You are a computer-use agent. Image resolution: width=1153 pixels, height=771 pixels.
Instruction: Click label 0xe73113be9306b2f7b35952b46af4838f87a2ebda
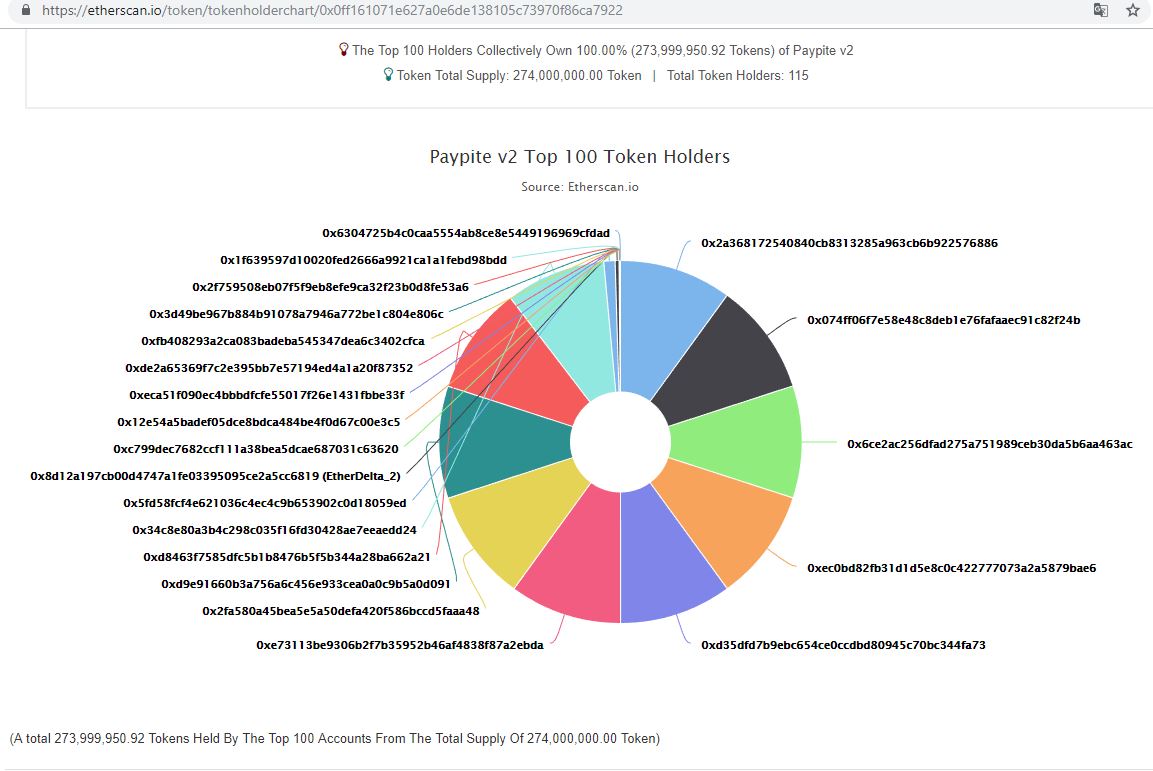[400, 645]
